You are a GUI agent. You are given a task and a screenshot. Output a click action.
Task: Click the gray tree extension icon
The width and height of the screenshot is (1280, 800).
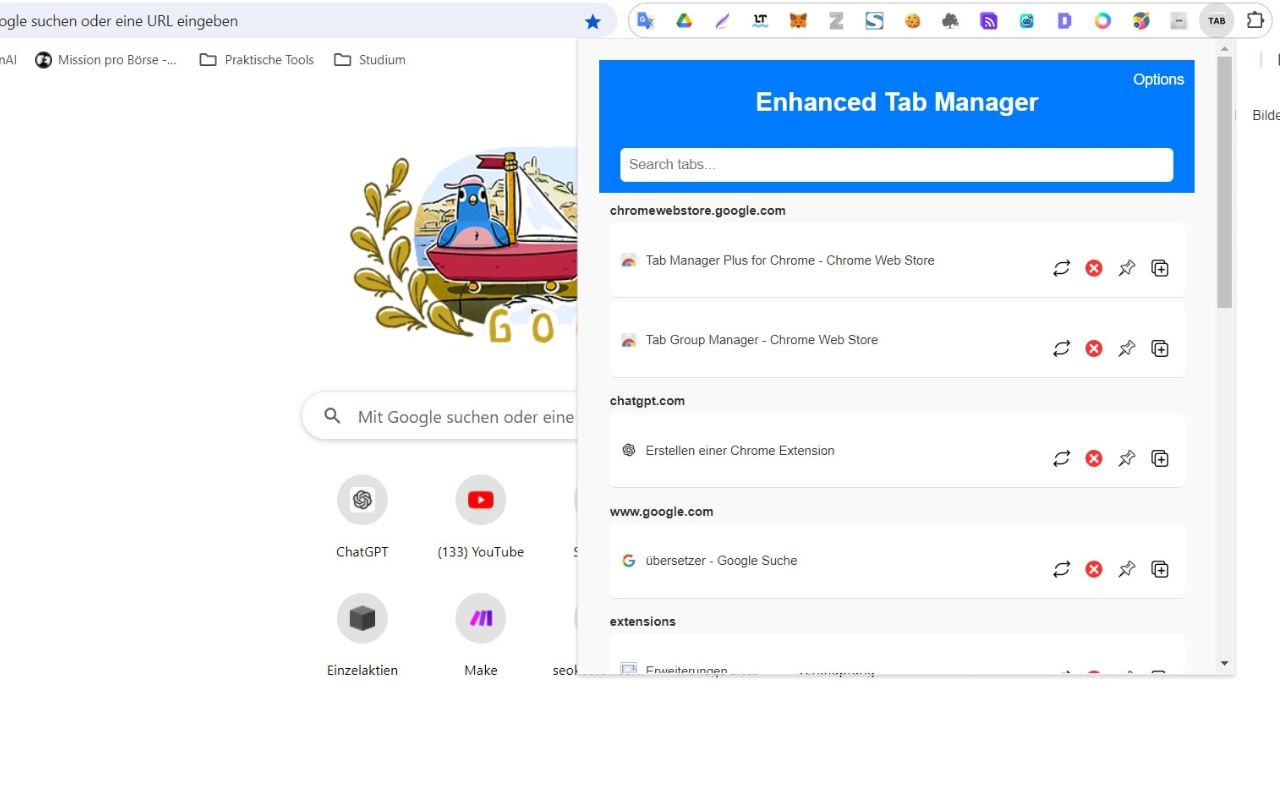(x=950, y=20)
